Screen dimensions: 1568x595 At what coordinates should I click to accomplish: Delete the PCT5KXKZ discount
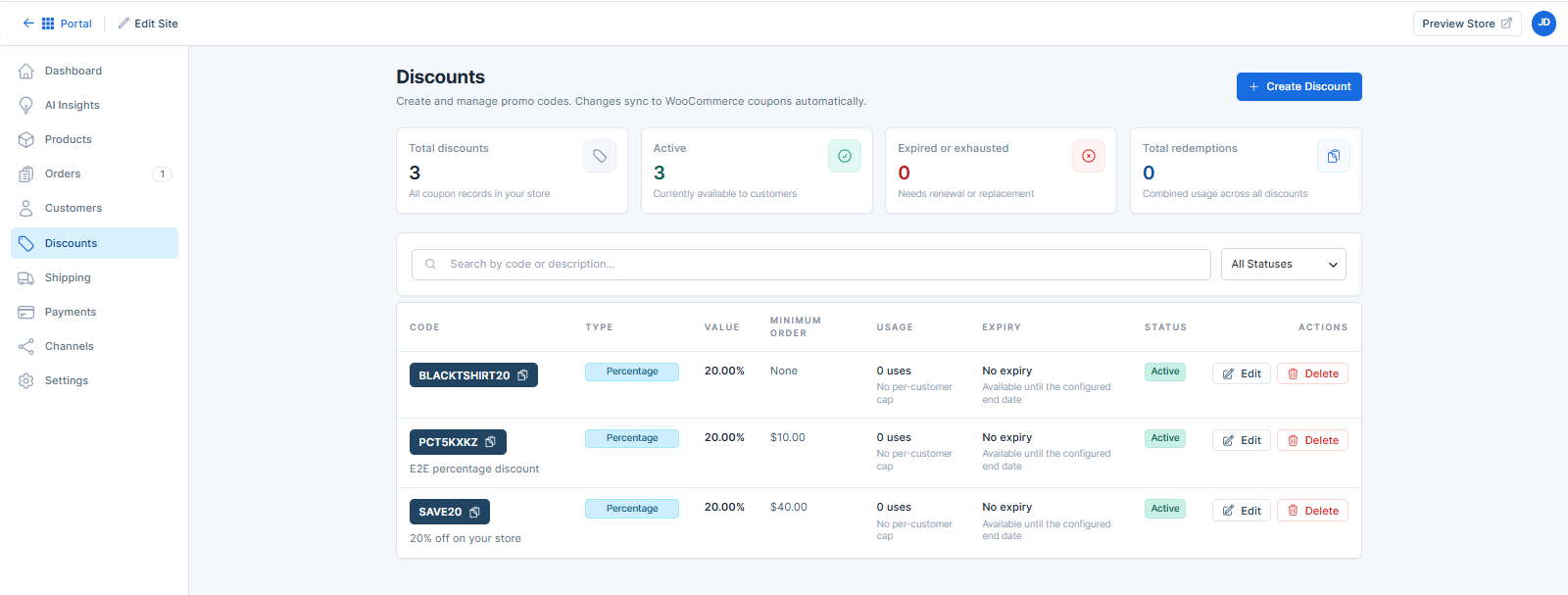1312,440
